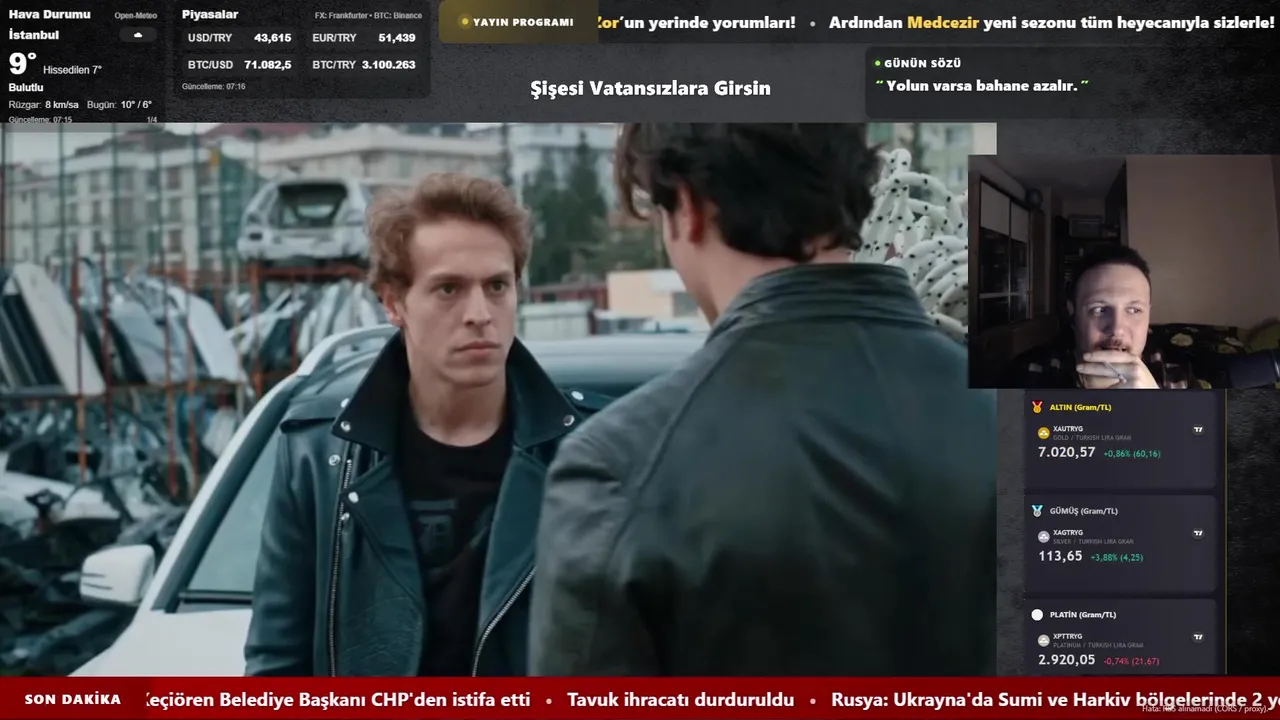The width and height of the screenshot is (1280, 720).
Task: Click the Piyasalar widget title
Action: point(210,15)
